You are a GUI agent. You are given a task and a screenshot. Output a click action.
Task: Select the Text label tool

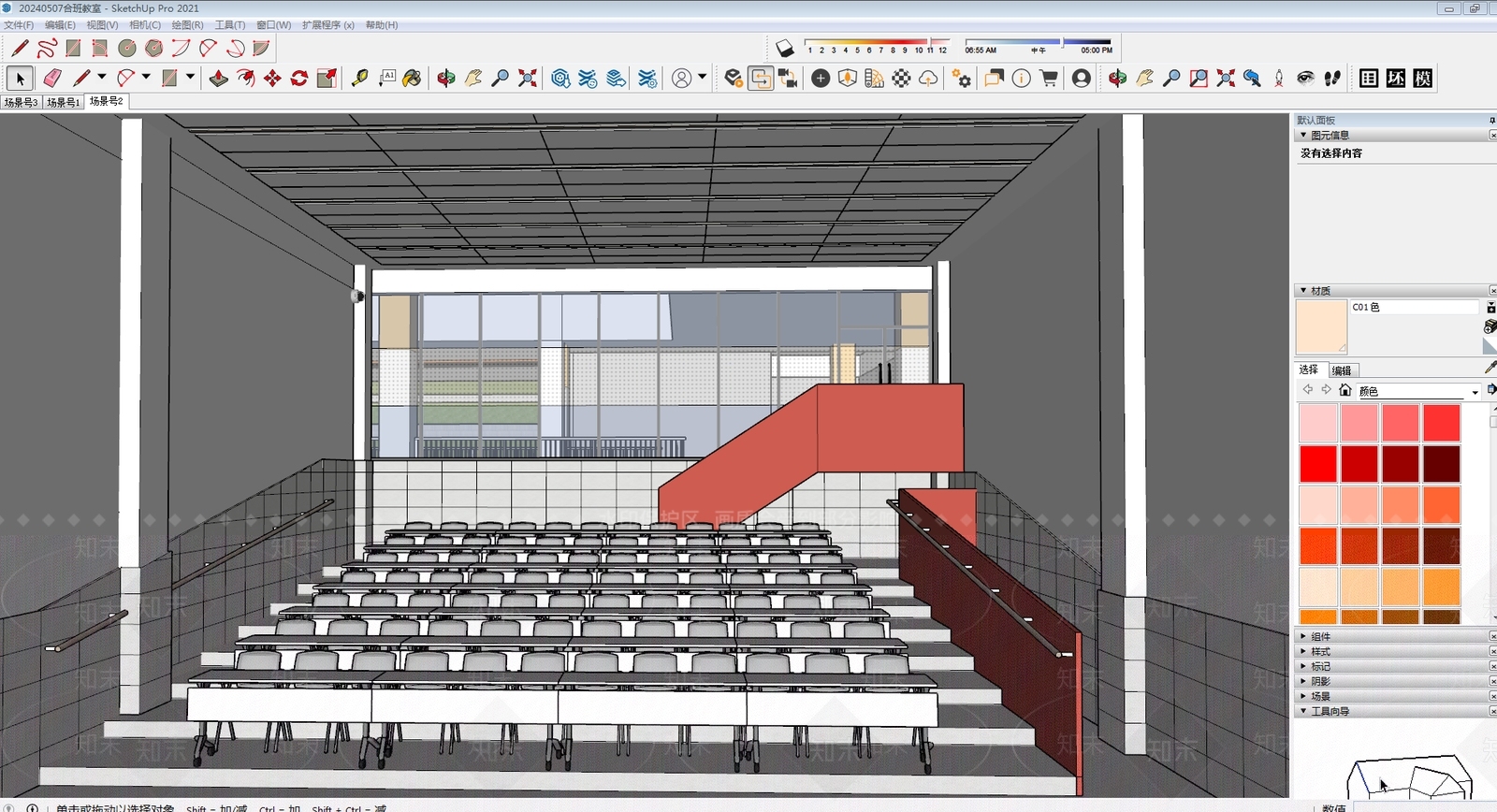[386, 79]
